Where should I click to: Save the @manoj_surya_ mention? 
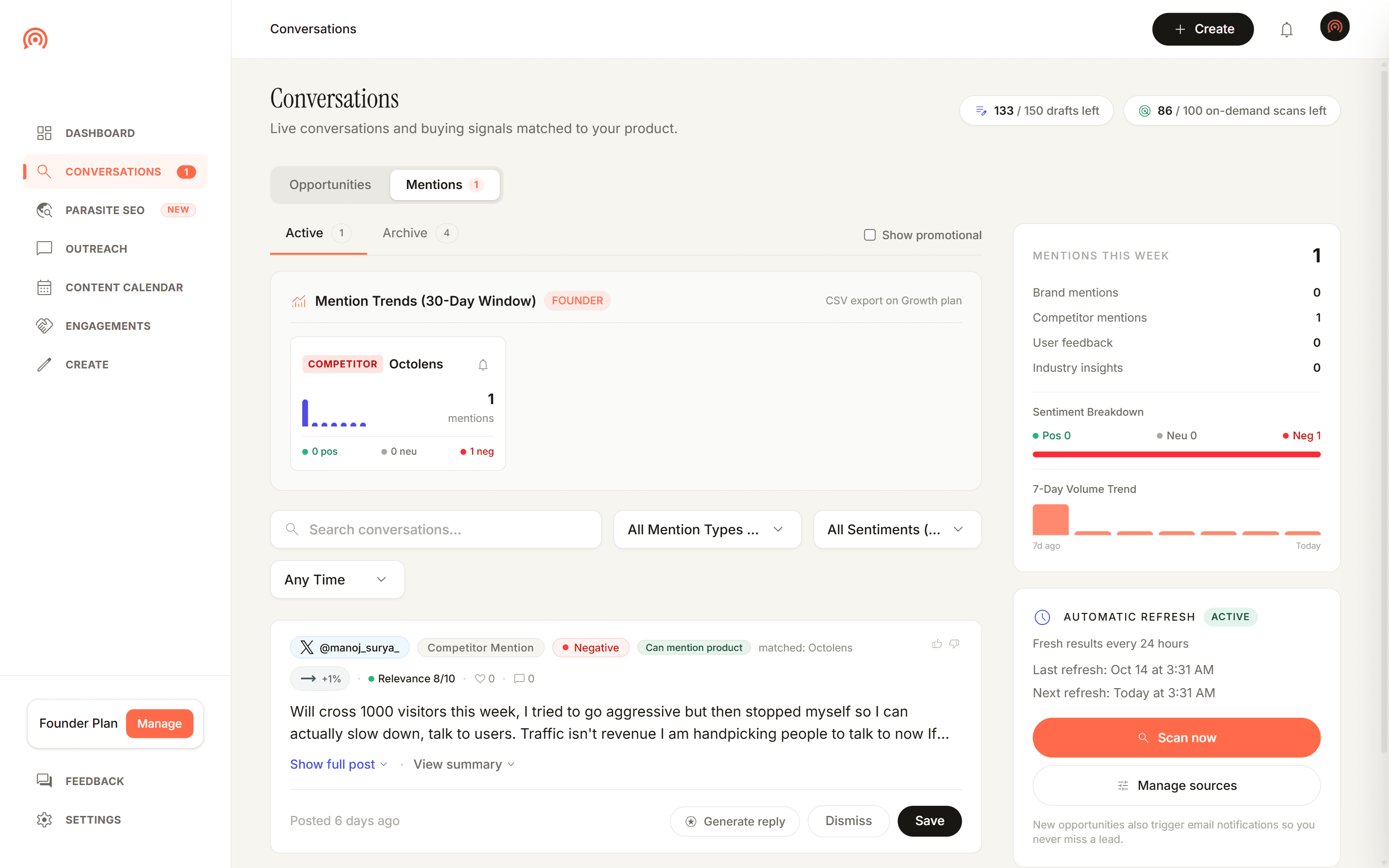929,821
